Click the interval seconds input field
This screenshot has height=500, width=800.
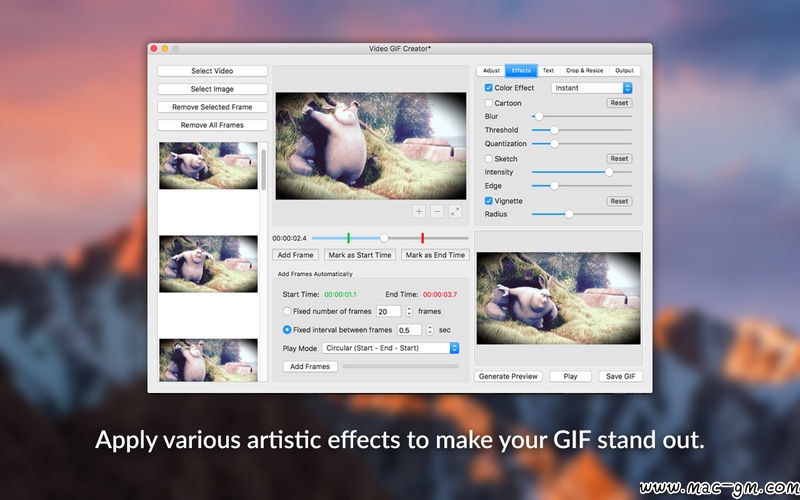point(409,330)
